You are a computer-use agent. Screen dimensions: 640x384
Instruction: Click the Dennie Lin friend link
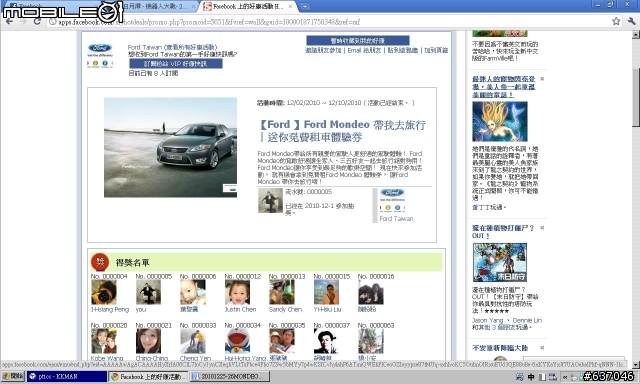(527, 320)
